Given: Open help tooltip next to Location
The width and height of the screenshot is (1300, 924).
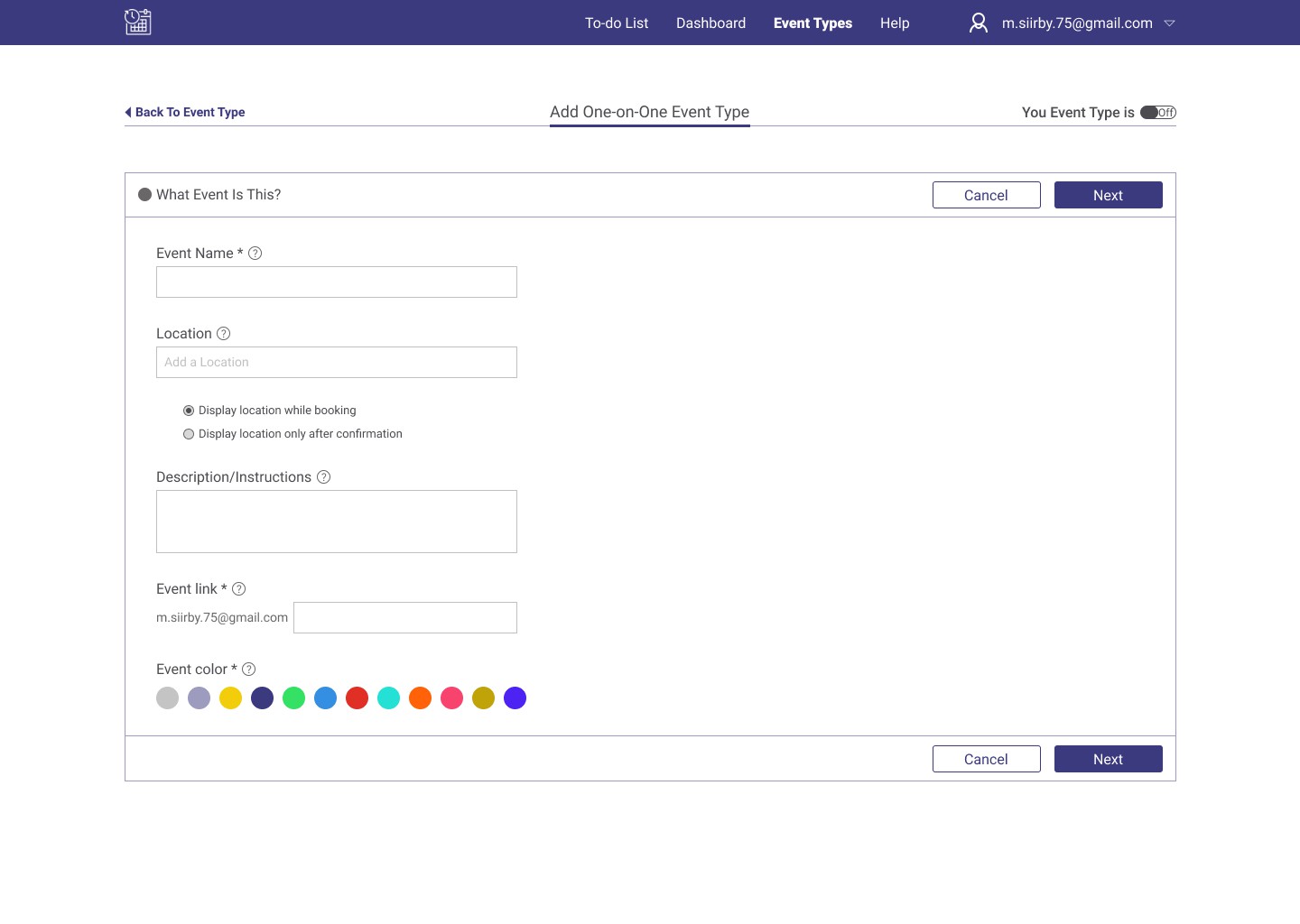Looking at the screenshot, I should point(224,334).
